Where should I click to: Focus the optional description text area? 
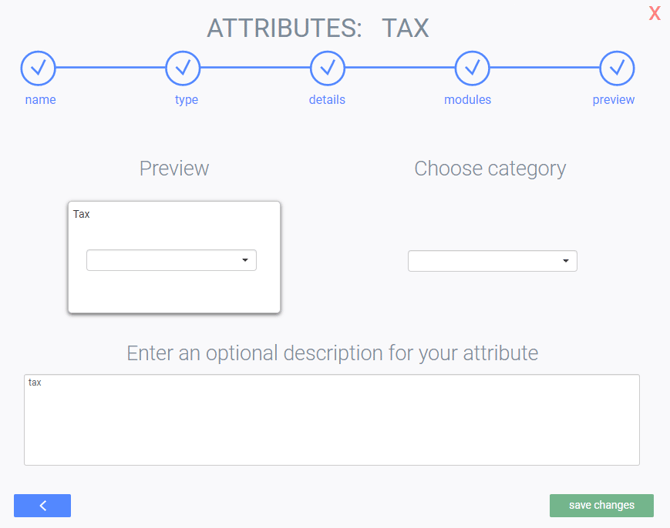[x=331, y=420]
